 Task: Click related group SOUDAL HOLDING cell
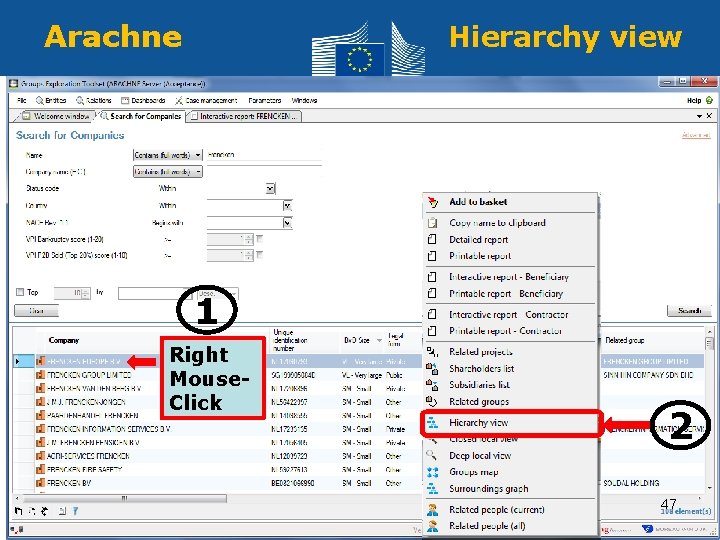tap(631, 483)
